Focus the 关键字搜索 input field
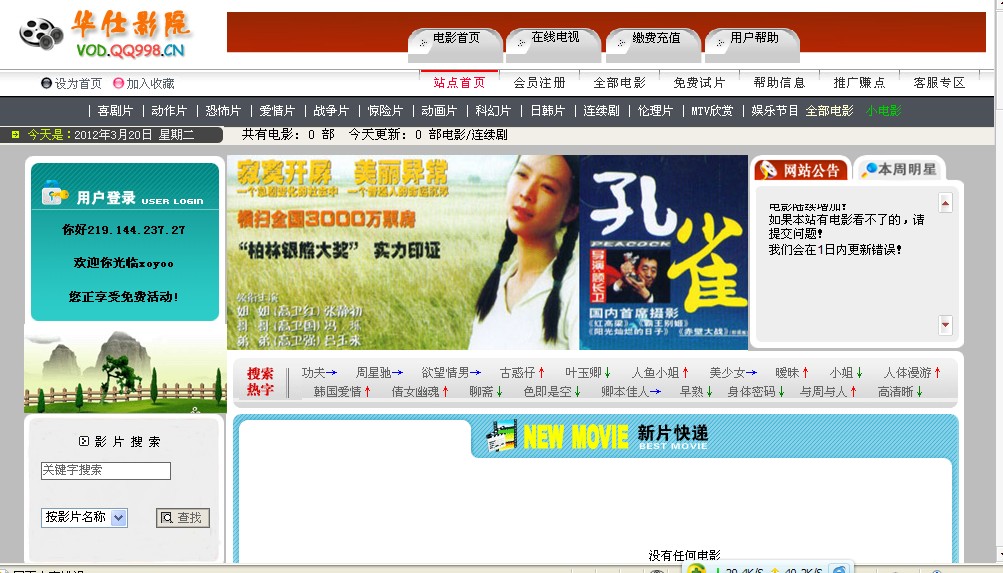Image resolution: width=1003 pixels, height=573 pixels. (106, 471)
